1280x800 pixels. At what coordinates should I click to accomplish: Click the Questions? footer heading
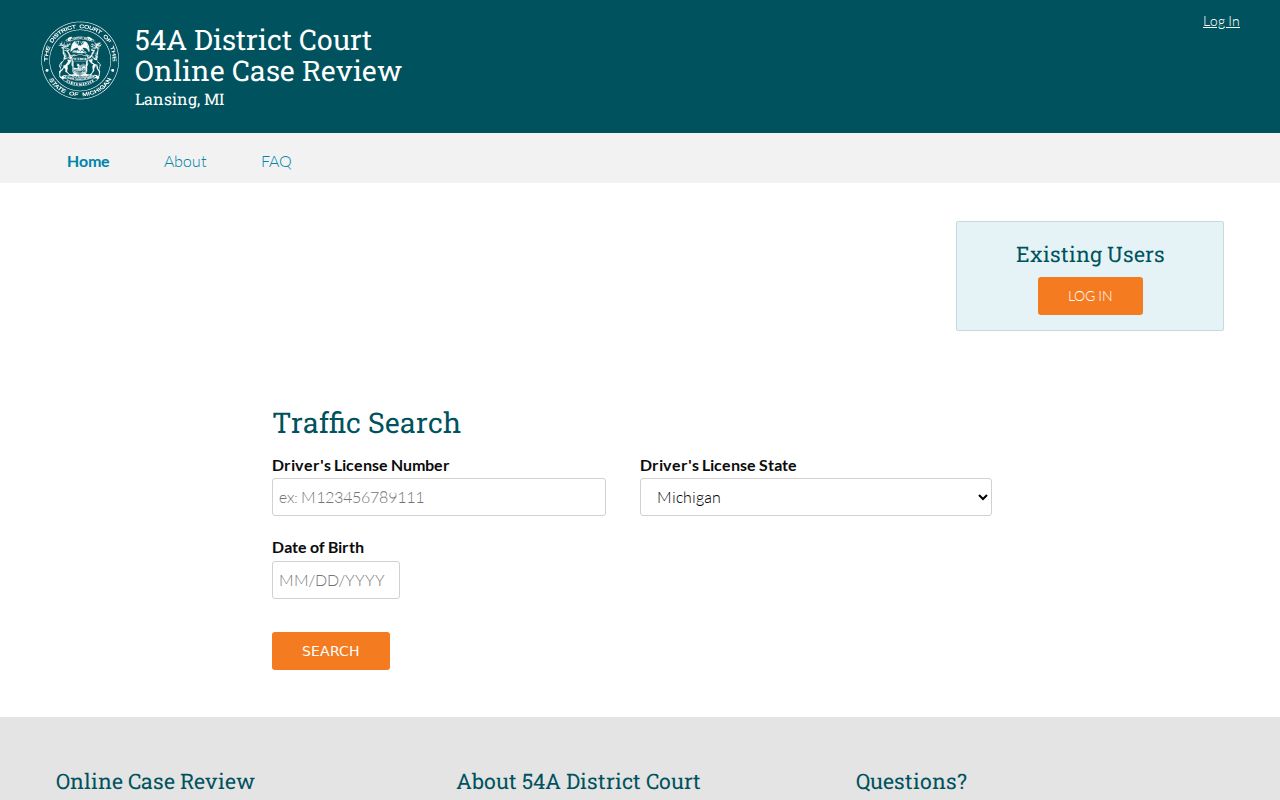click(911, 781)
